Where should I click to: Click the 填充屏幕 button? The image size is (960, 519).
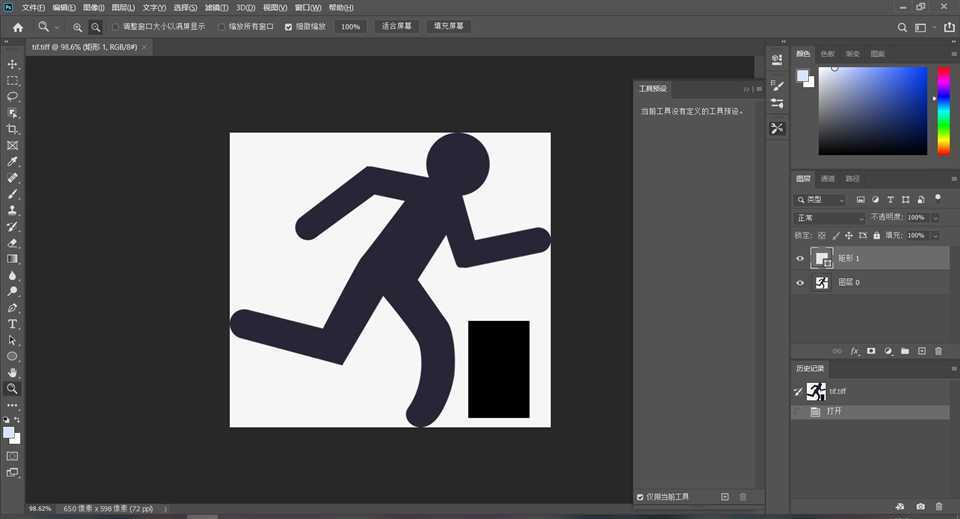pos(450,27)
